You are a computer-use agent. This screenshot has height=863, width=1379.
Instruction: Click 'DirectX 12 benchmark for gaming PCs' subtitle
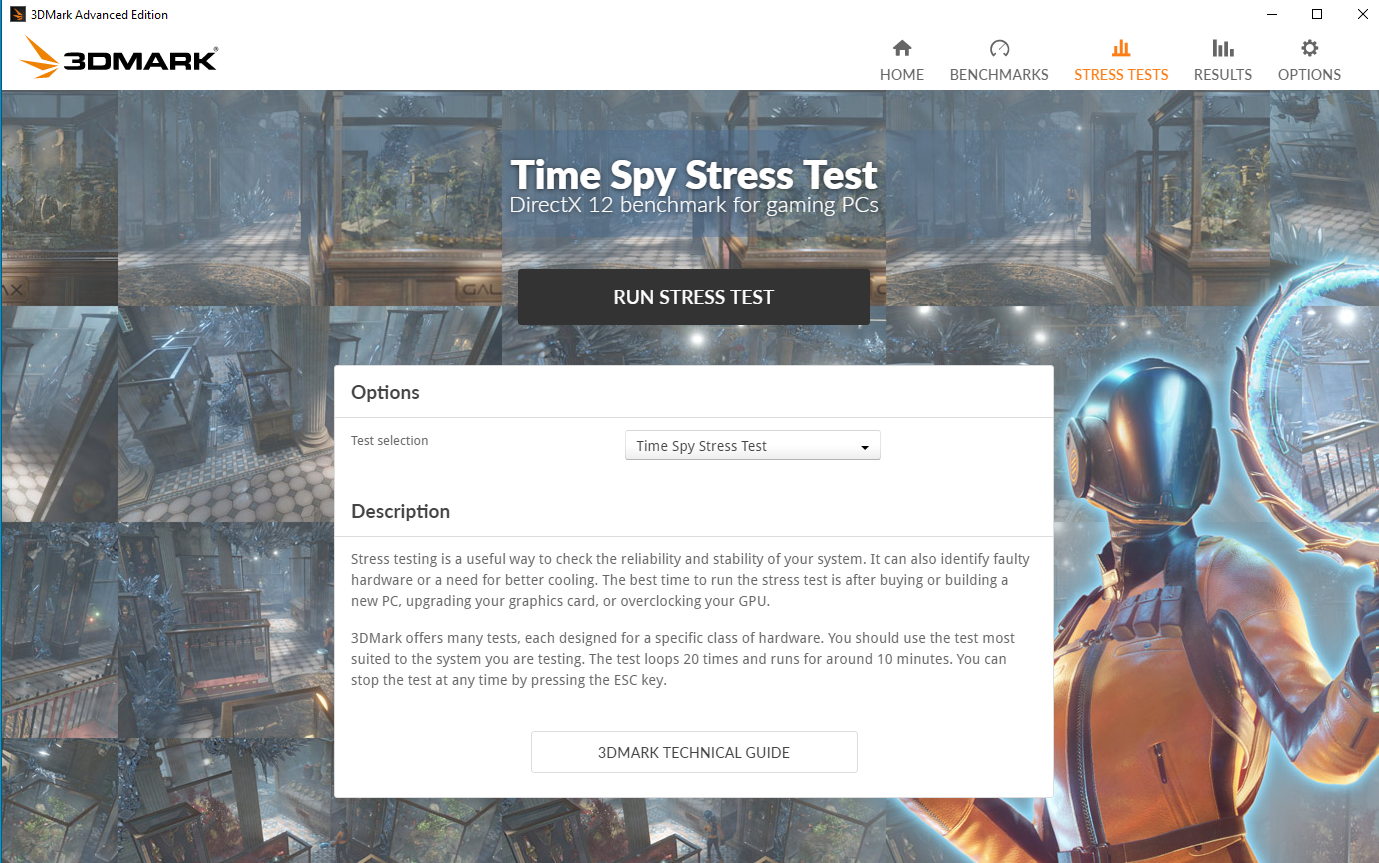click(694, 205)
